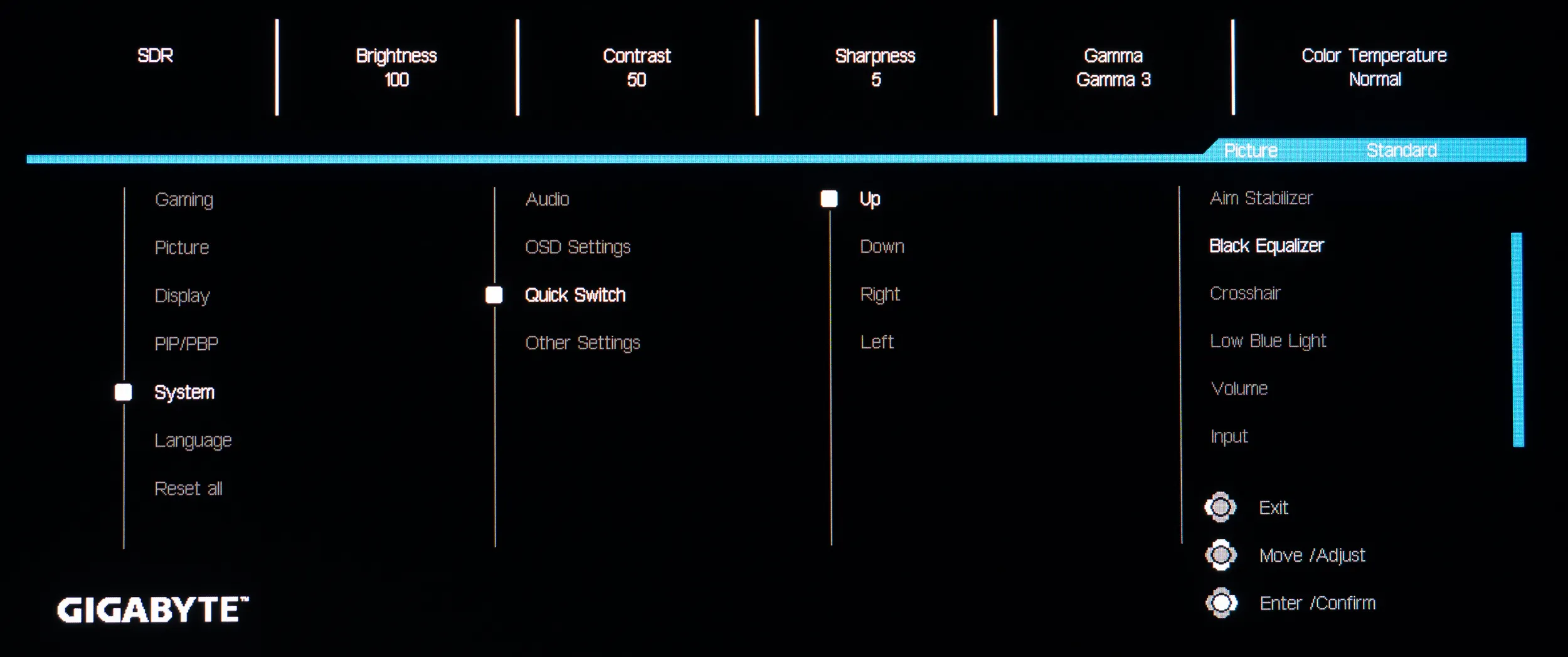Click the Enter/Confirm joystick icon

tap(1221, 603)
